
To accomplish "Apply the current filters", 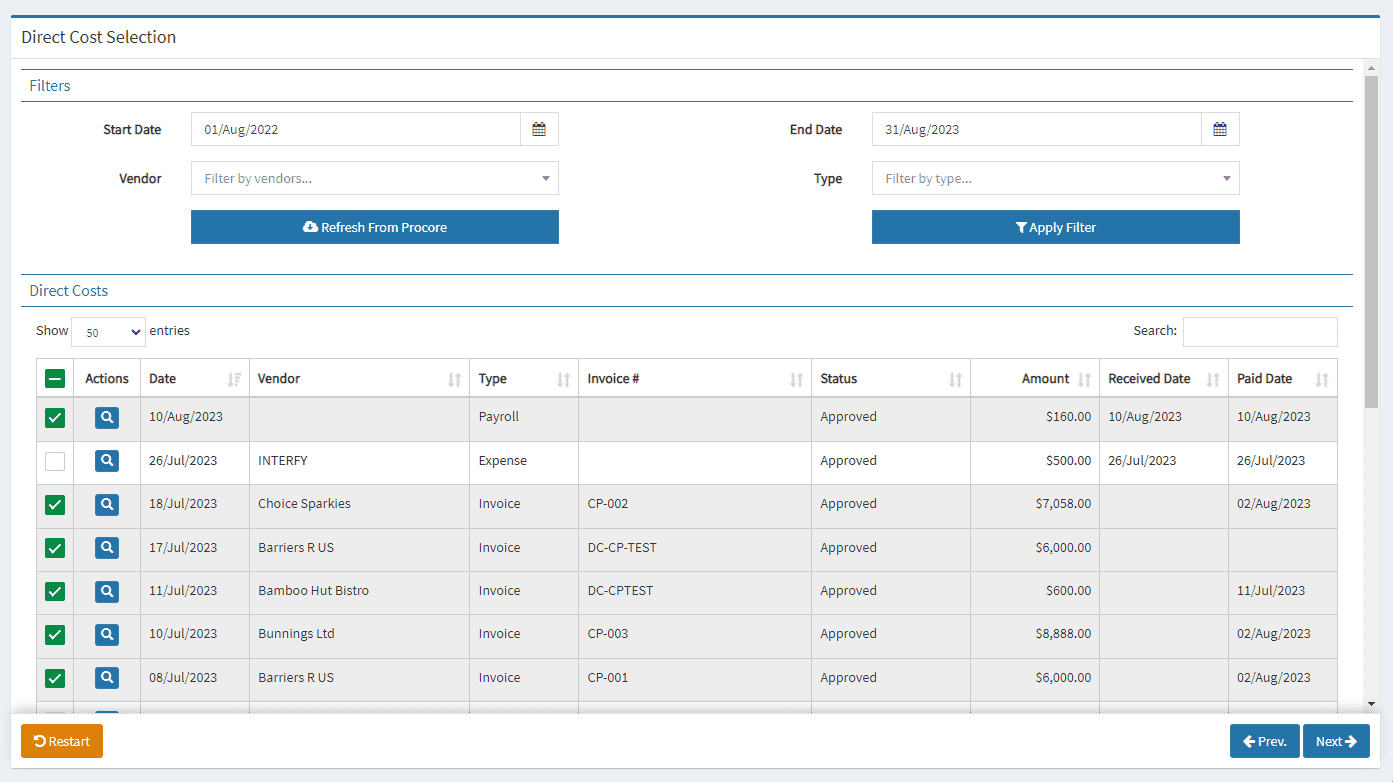I will point(1055,227).
